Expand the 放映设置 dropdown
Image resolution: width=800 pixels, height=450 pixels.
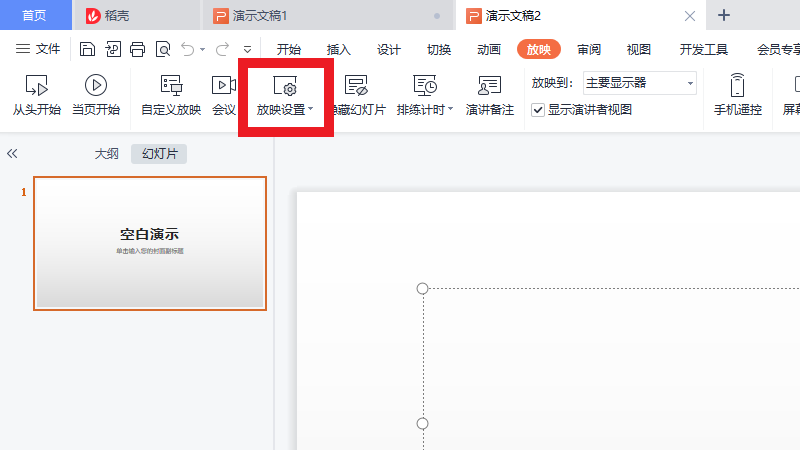[311, 110]
